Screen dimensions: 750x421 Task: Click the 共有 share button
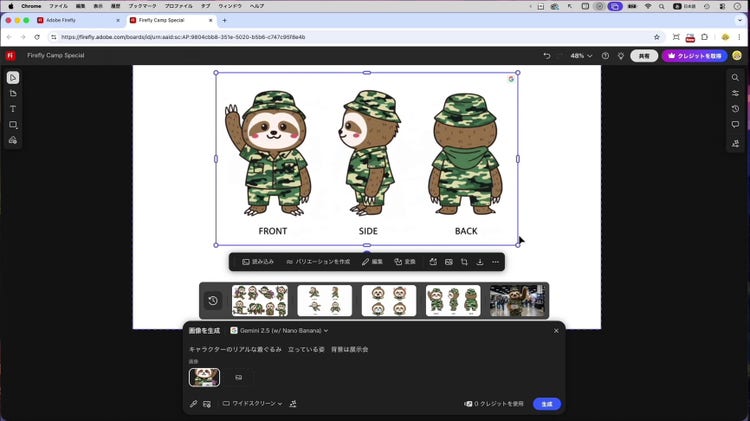click(x=644, y=56)
